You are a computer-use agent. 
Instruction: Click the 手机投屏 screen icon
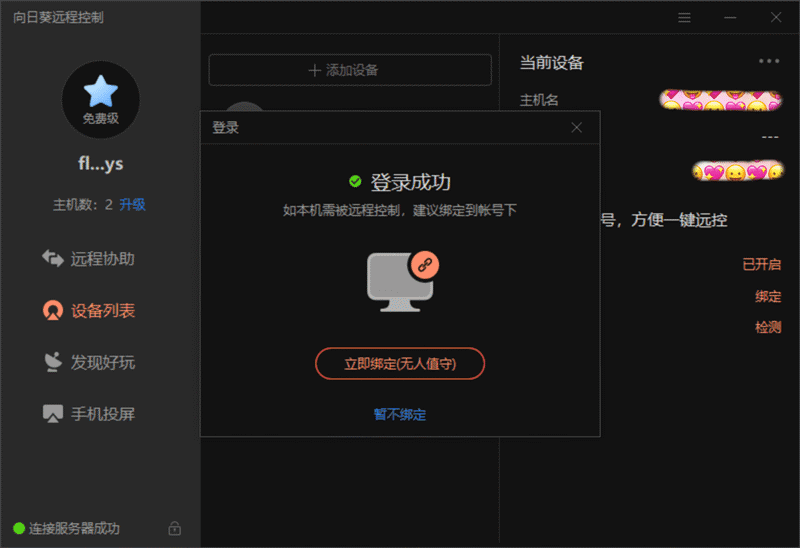53,414
